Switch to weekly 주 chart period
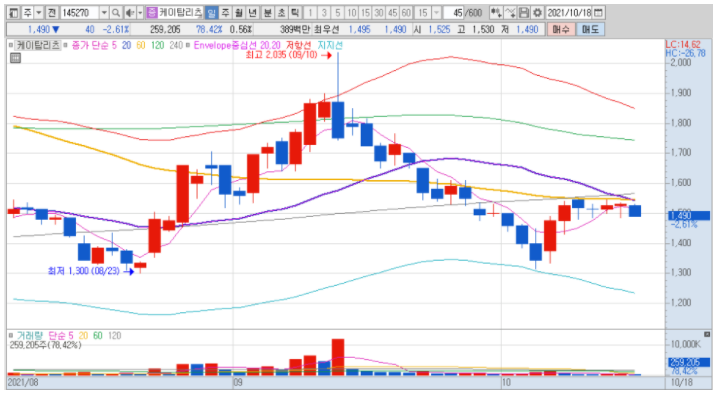The height and width of the screenshot is (397, 719). [x=225, y=13]
